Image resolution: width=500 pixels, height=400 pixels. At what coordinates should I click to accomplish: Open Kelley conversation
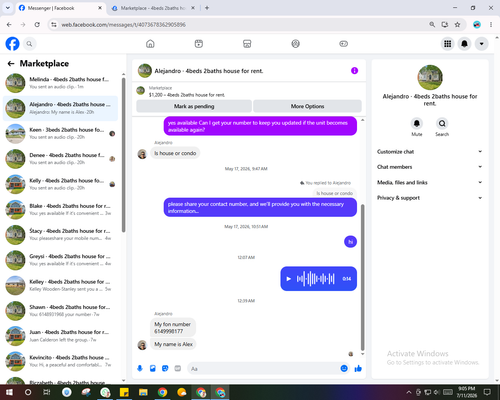pyautogui.click(x=60, y=285)
